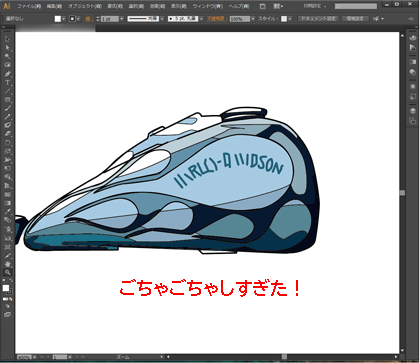Select the Eraser tool
Screen dimensions: 420x363
7,134
